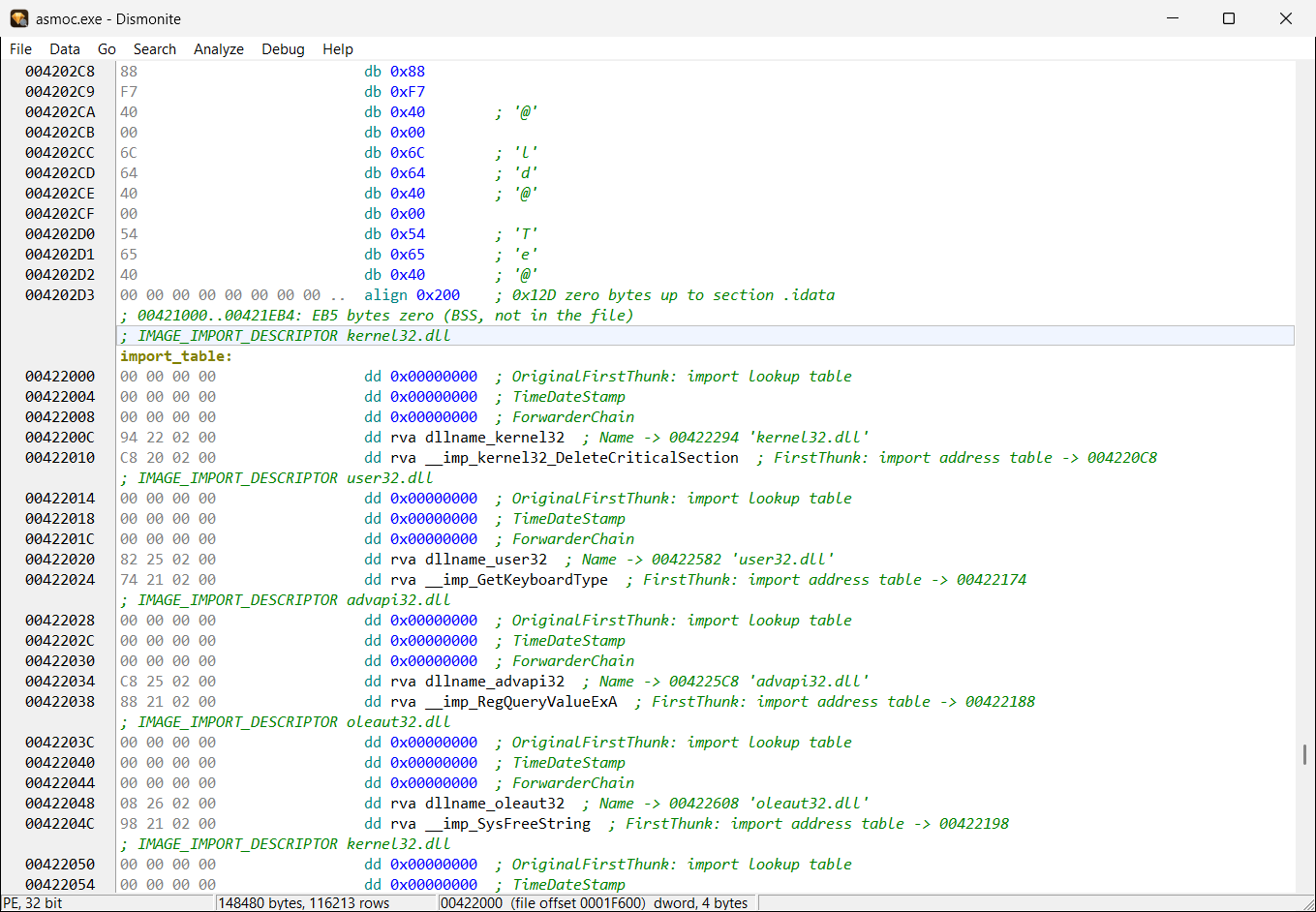Click the __imp_RegQueryValueExA symbol
The width and height of the screenshot is (1316, 912).
(x=521, y=702)
